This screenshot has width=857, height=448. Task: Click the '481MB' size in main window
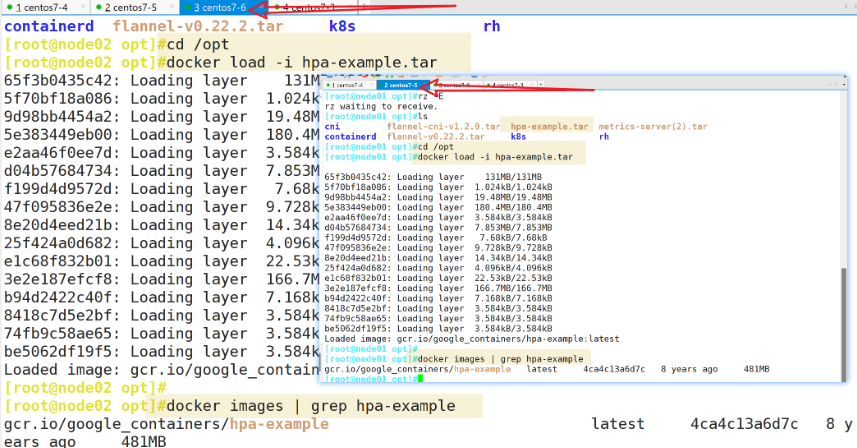click(x=144, y=441)
